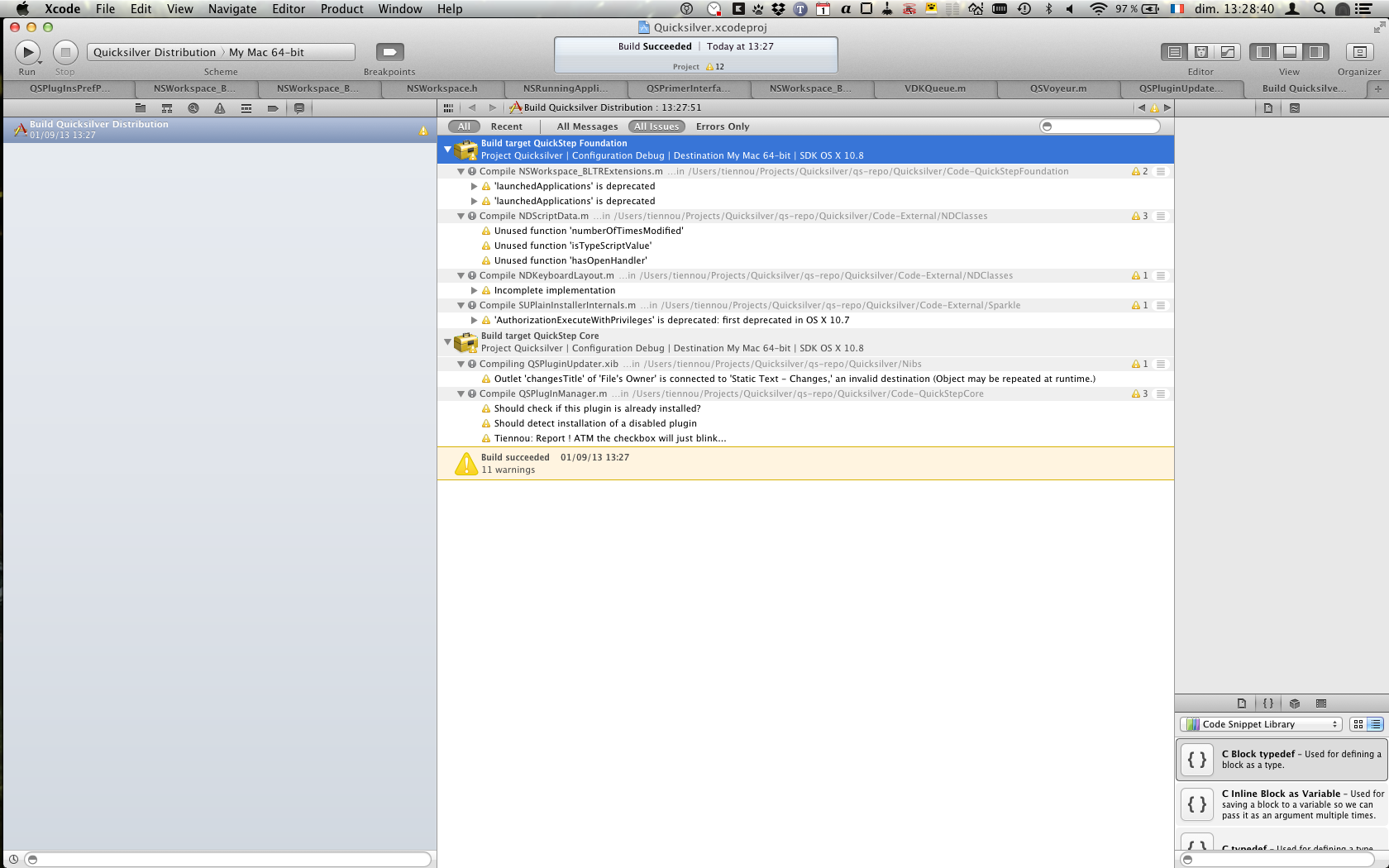Click the snippet library filter field
Screen dimensions: 1389x868
coord(1277,860)
